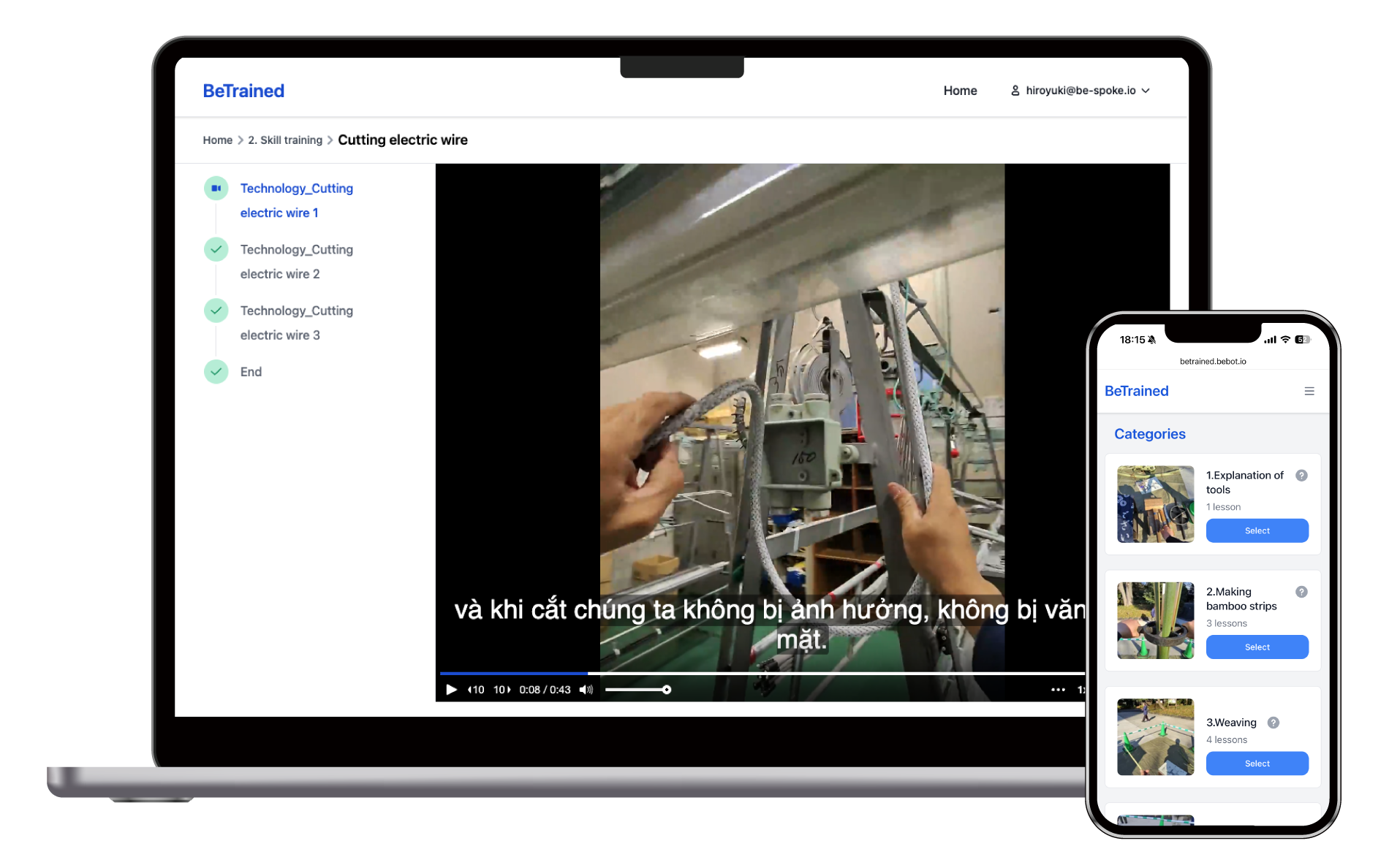Click the BeTrained logo on laptop
This screenshot has height=868, width=1389.
point(243,91)
